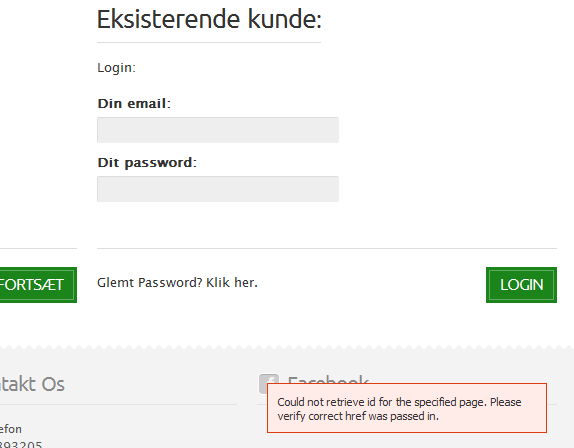The height and width of the screenshot is (448, 574).
Task: Click the Facebook heading text in footer
Action: click(328, 379)
